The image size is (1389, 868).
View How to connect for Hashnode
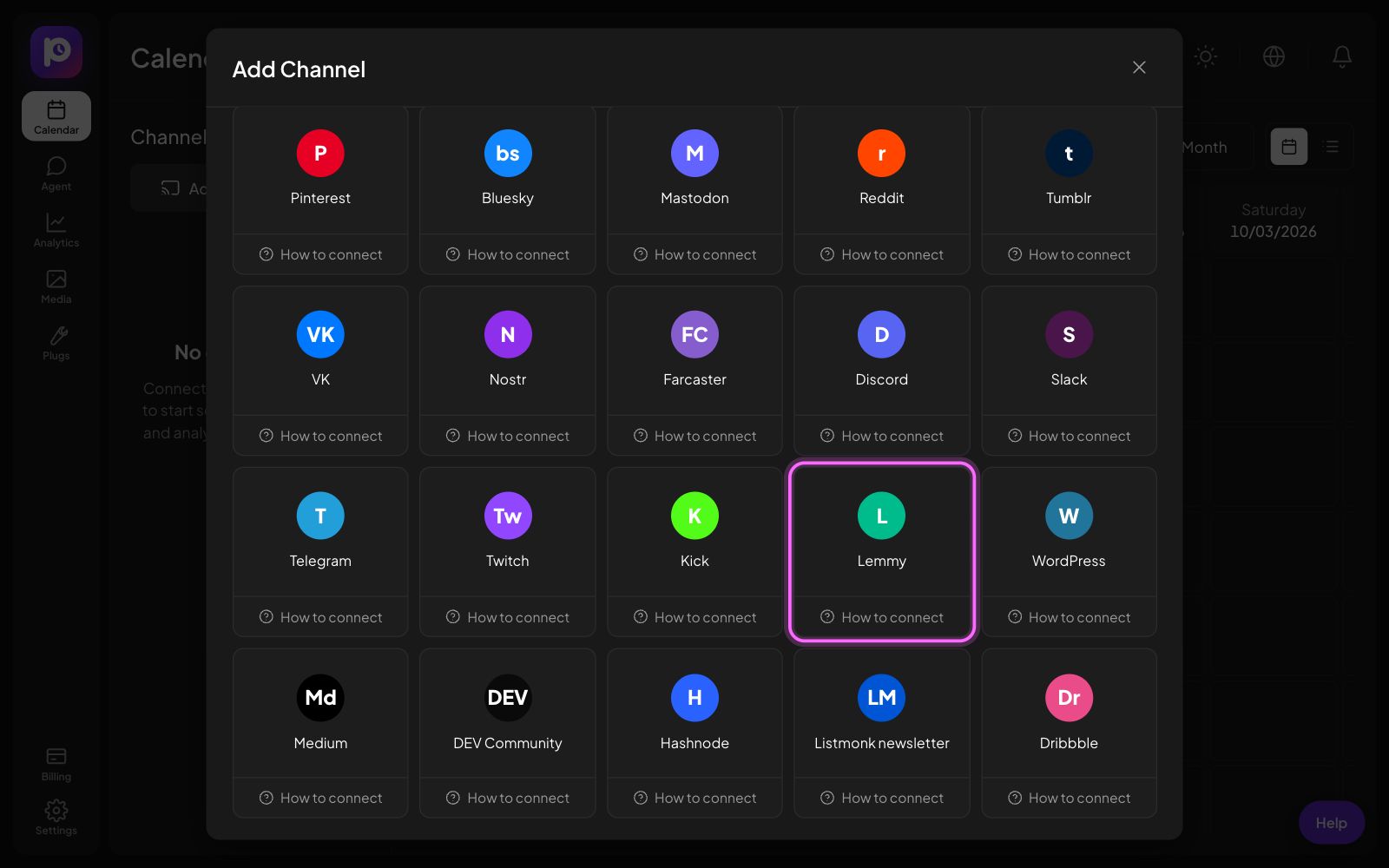coord(694,798)
